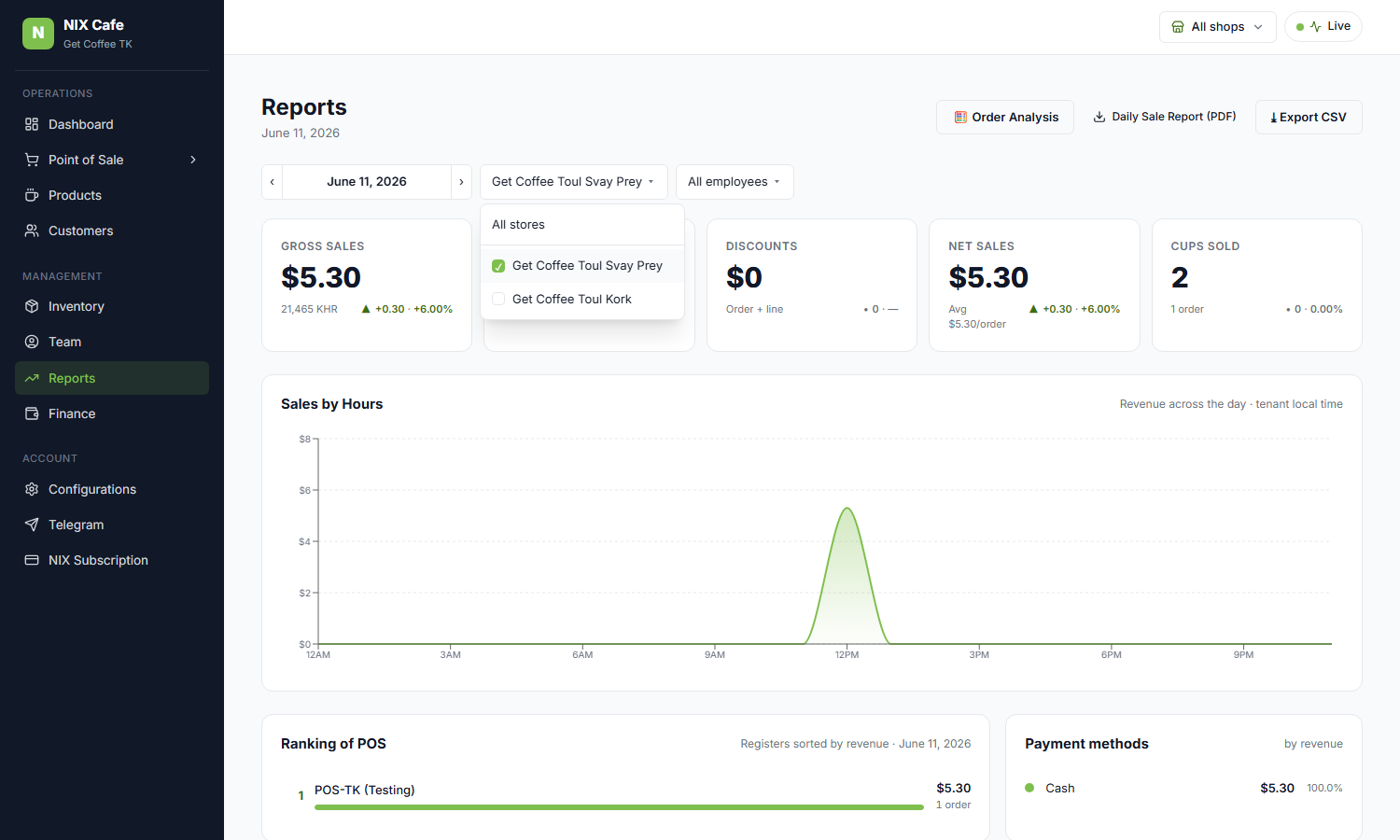Click the Team person icon
This screenshot has width=1400, height=840.
point(32,342)
